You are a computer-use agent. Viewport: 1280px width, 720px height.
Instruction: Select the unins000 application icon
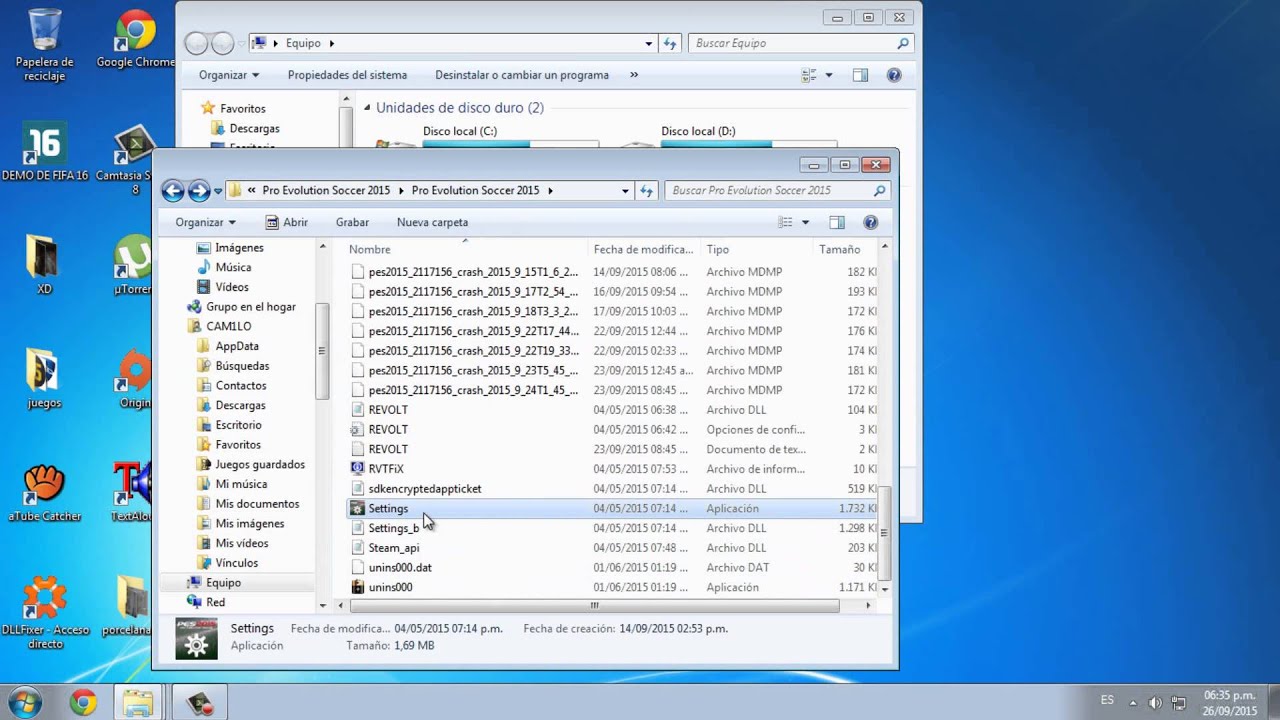tap(357, 587)
